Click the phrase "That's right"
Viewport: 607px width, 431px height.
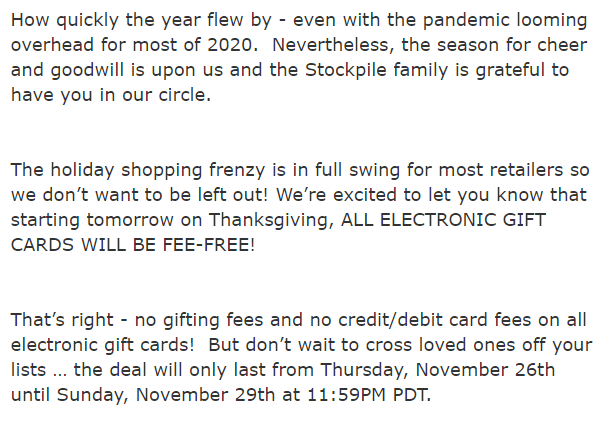62,320
